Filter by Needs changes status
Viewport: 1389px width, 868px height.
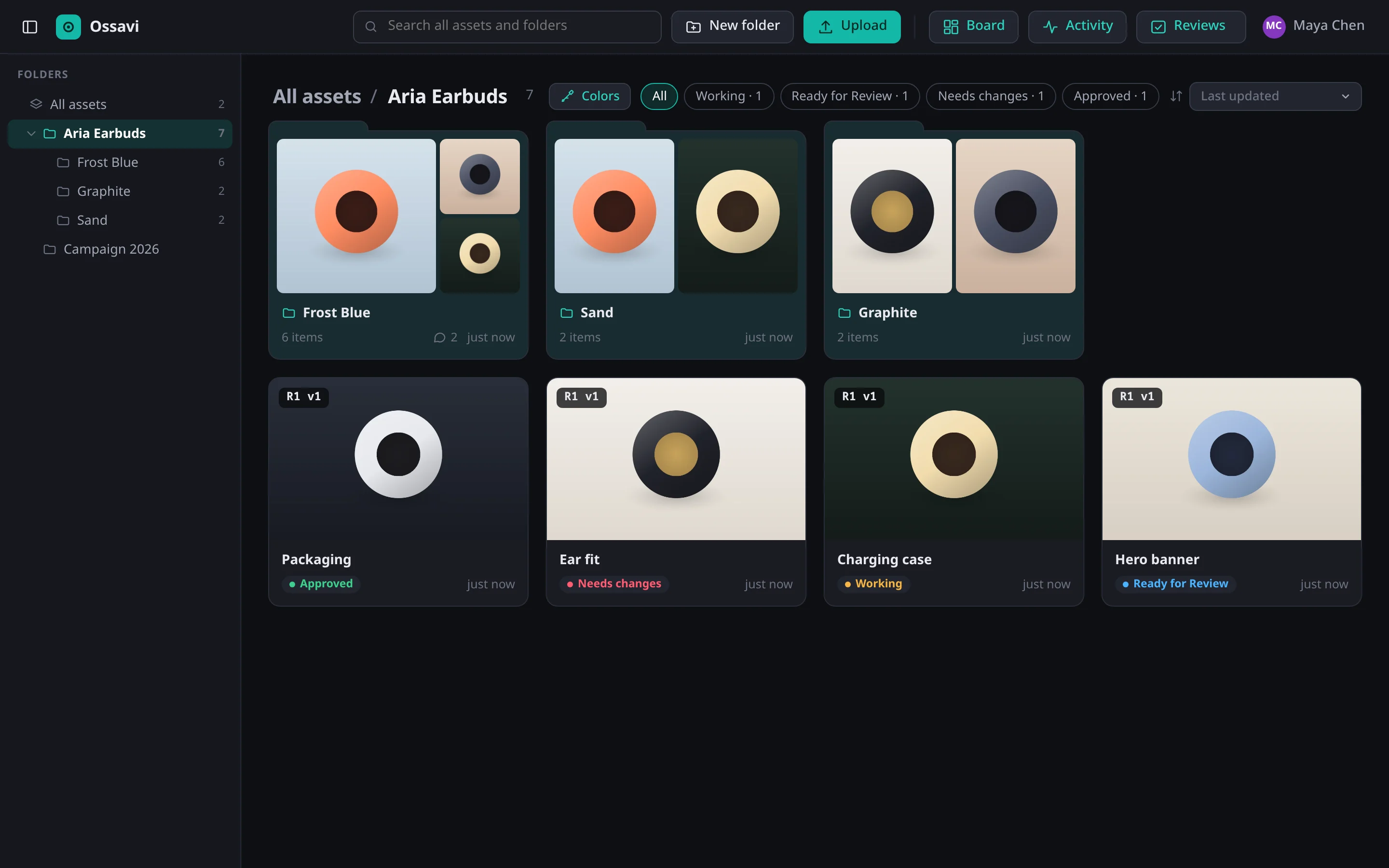[991, 96]
